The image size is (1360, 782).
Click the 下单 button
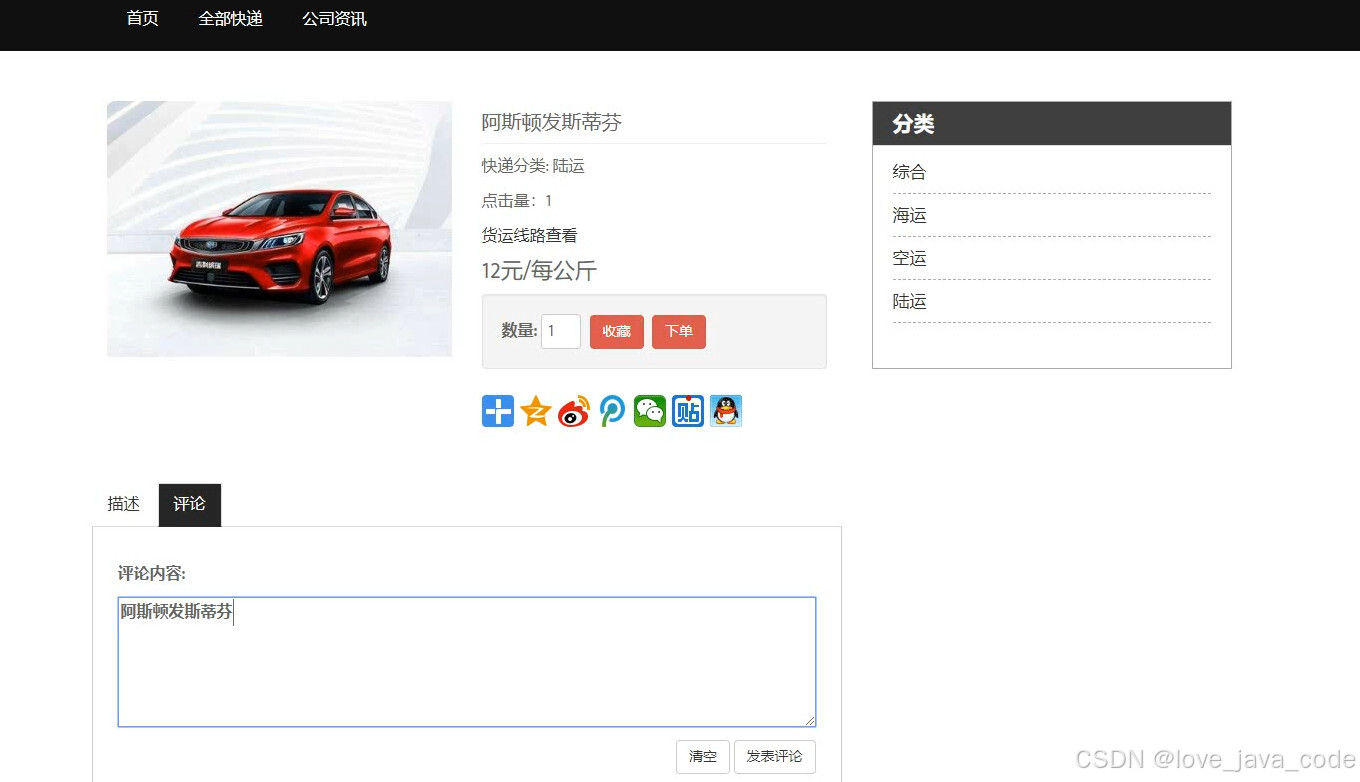coord(679,332)
